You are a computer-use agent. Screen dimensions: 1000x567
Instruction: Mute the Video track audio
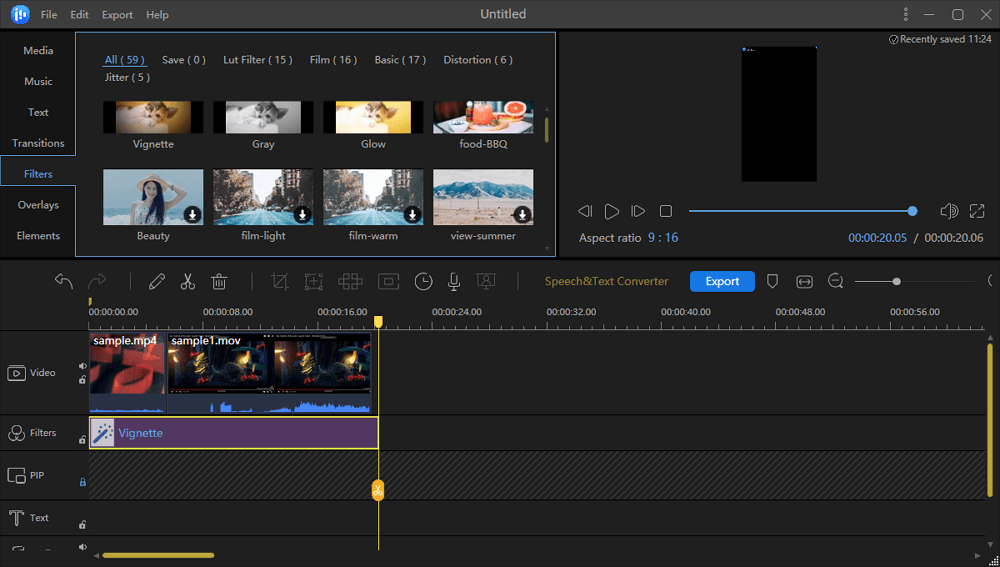[x=82, y=366]
